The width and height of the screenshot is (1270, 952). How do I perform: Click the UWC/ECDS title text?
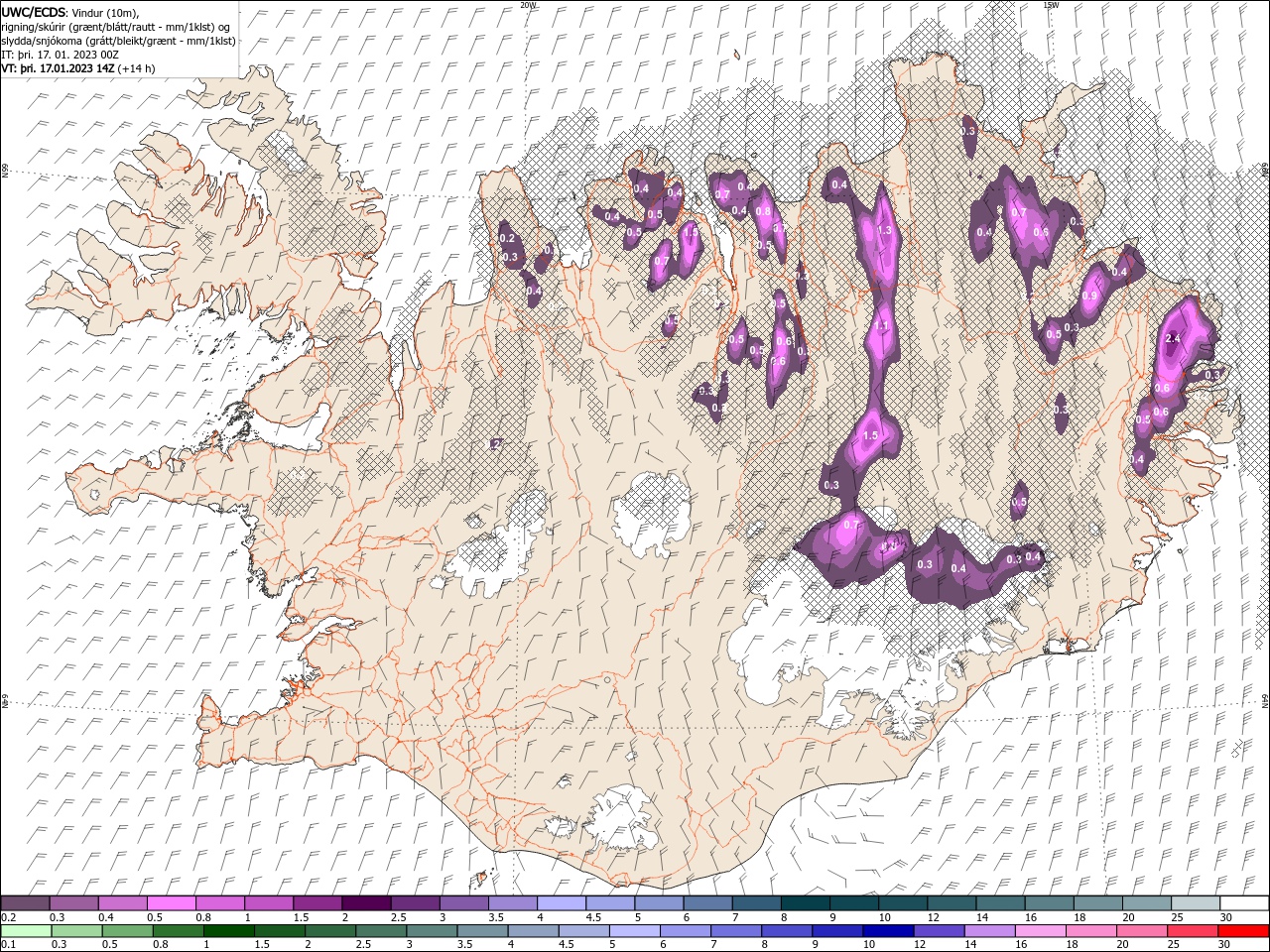coord(34,11)
